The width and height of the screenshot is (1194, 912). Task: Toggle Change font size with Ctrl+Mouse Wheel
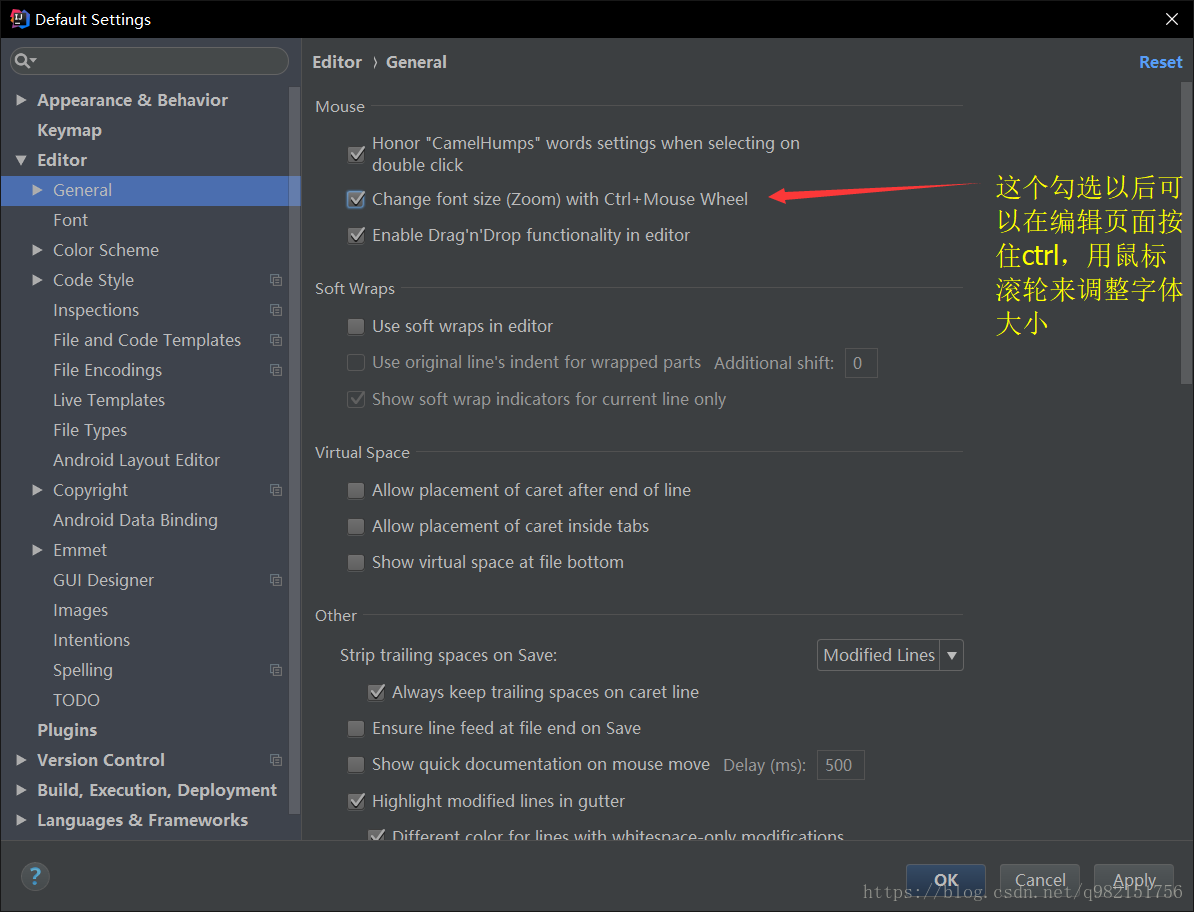pos(356,199)
